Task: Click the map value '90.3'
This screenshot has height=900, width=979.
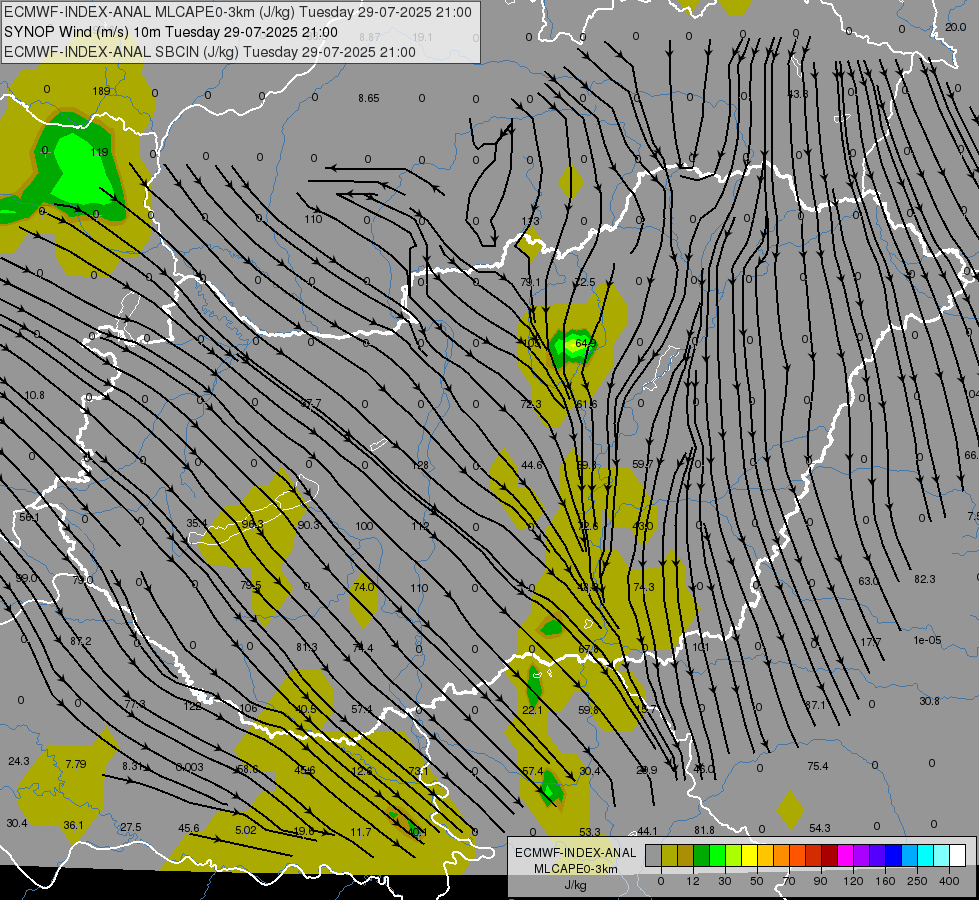Action: click(308, 525)
